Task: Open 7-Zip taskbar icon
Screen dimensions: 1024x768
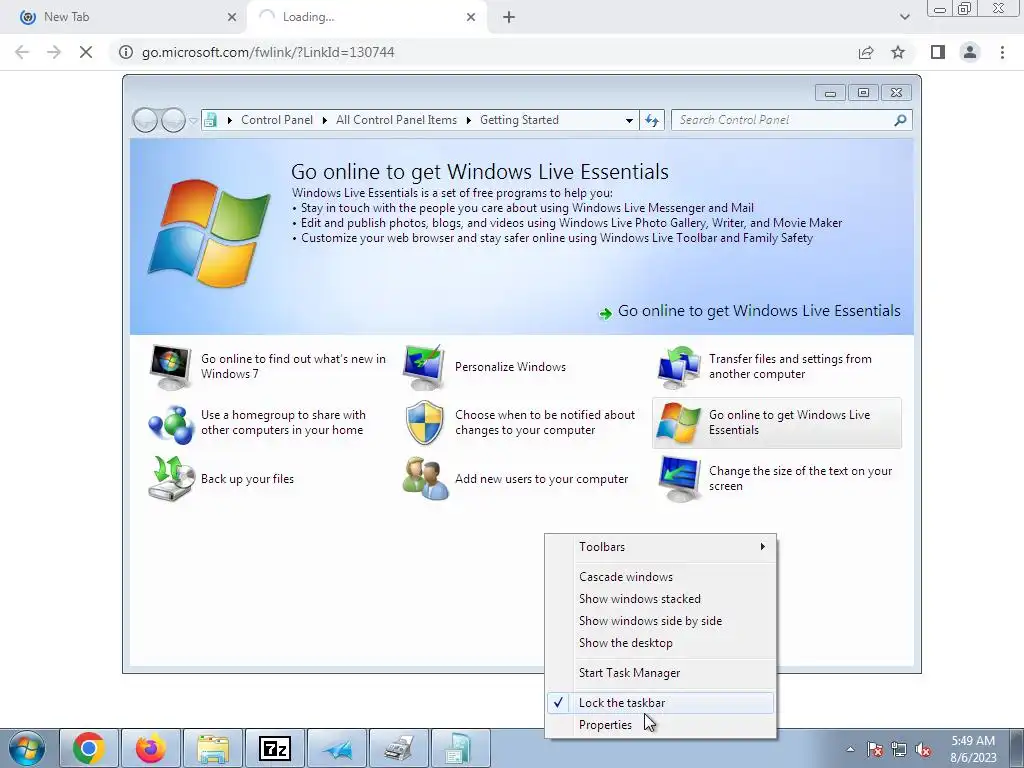Action: pyautogui.click(x=275, y=748)
